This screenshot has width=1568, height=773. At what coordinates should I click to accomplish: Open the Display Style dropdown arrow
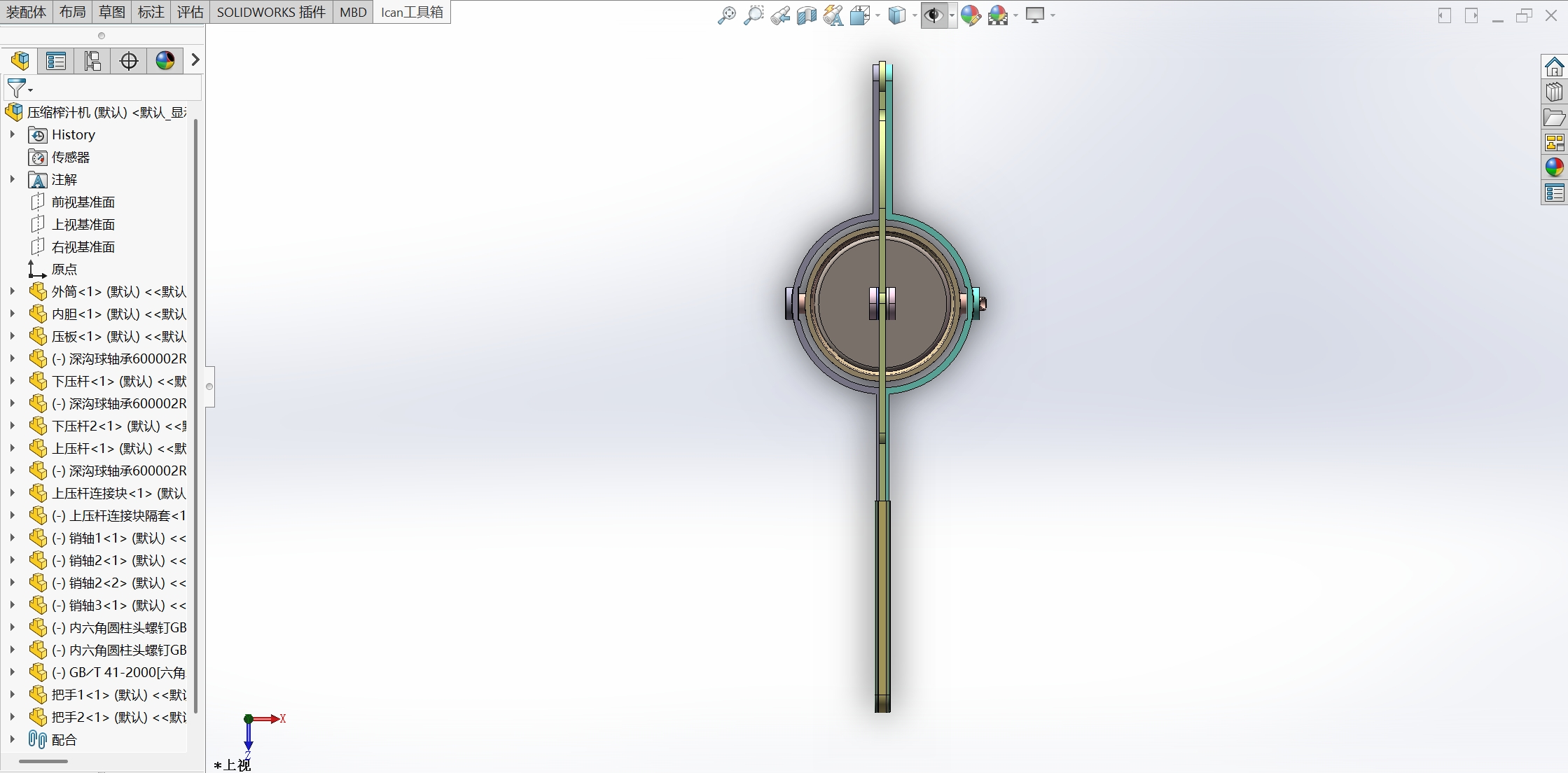tap(914, 15)
